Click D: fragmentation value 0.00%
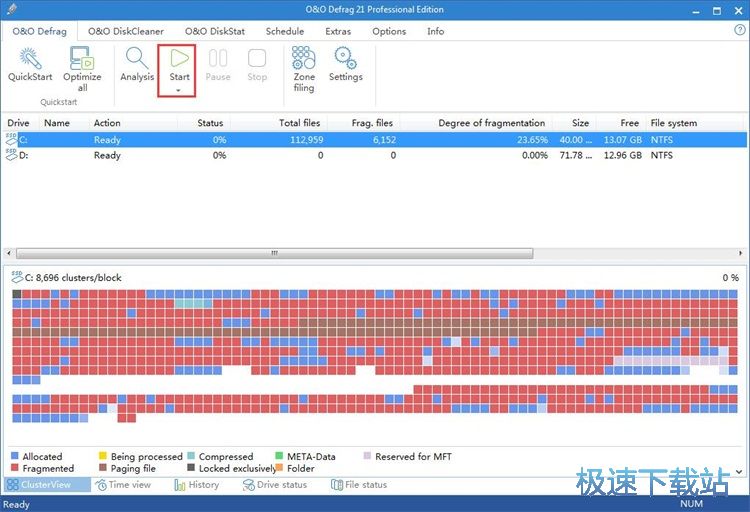750x512 pixels. [x=535, y=155]
